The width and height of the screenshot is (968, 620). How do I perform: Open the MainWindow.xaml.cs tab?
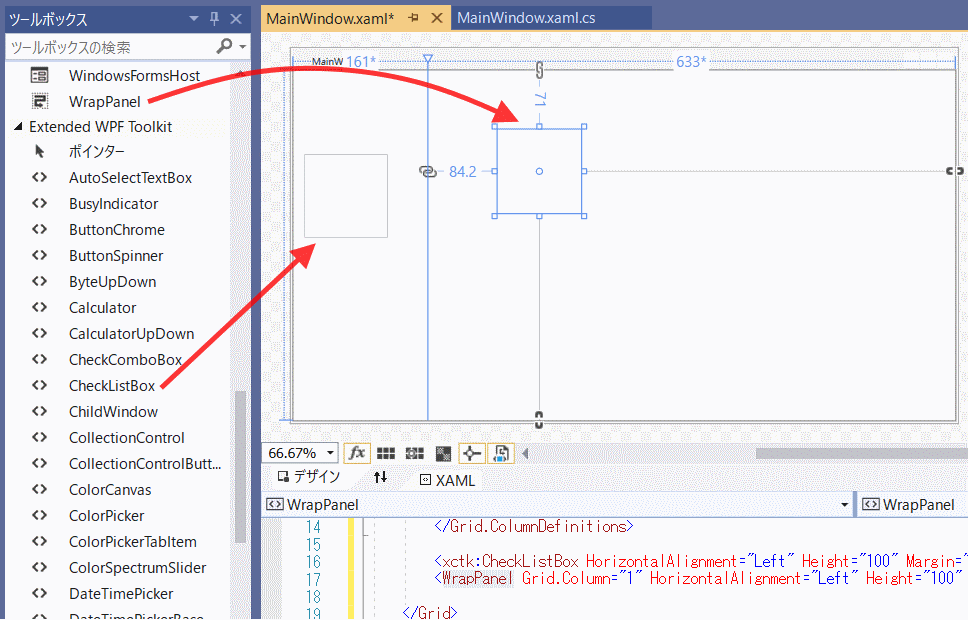point(526,18)
